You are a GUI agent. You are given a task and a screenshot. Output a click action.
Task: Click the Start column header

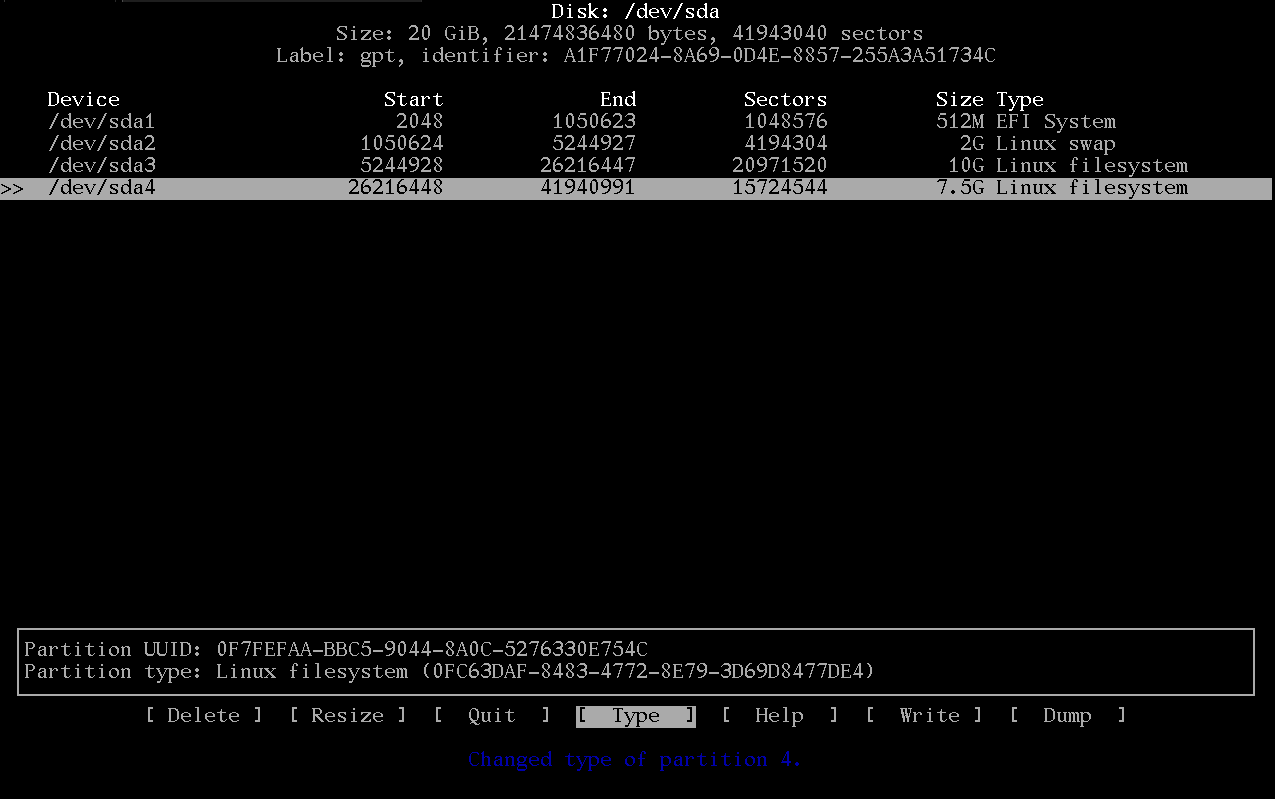[x=413, y=99]
